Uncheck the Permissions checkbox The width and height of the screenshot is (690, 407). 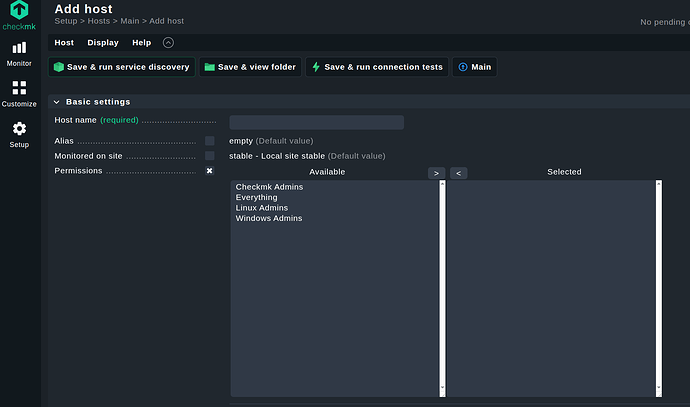point(210,171)
